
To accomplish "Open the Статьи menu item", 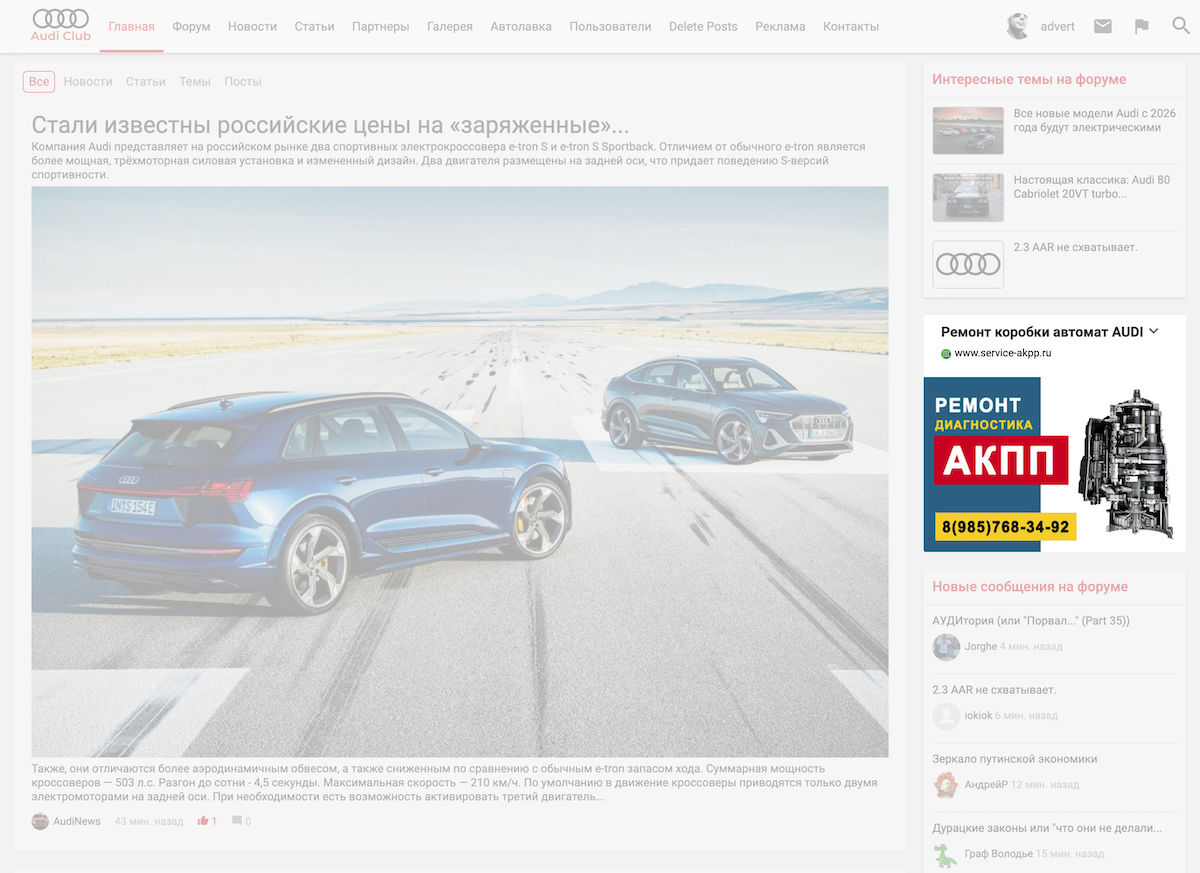I will point(315,27).
